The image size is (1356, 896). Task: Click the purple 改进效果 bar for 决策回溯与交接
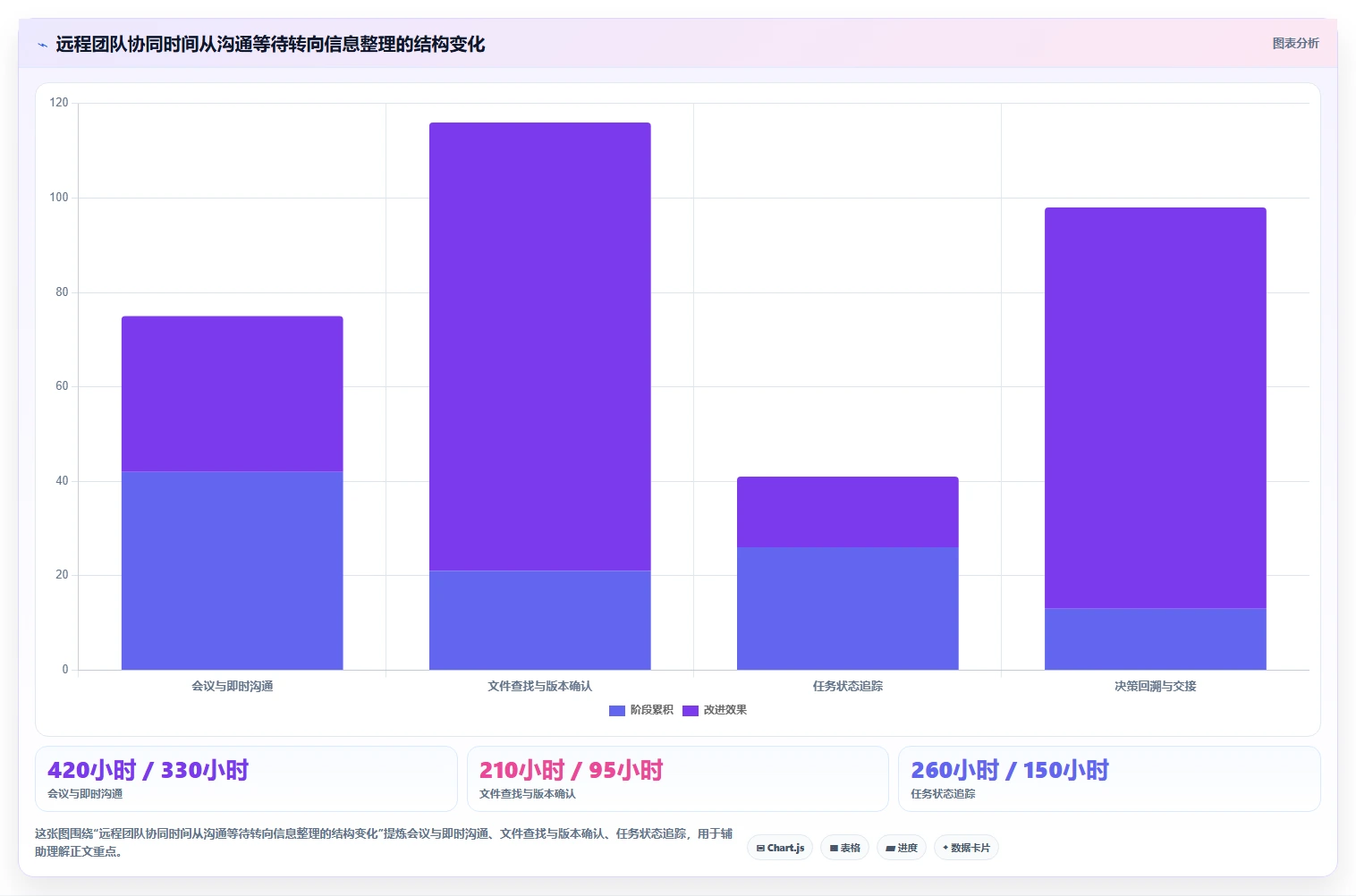pyautogui.click(x=1156, y=408)
